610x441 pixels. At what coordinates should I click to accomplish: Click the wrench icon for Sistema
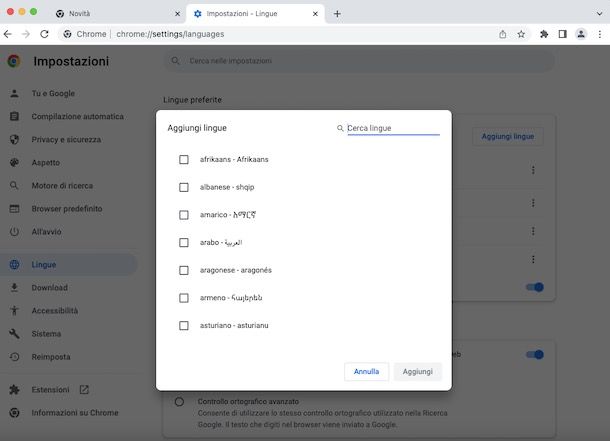pos(14,334)
